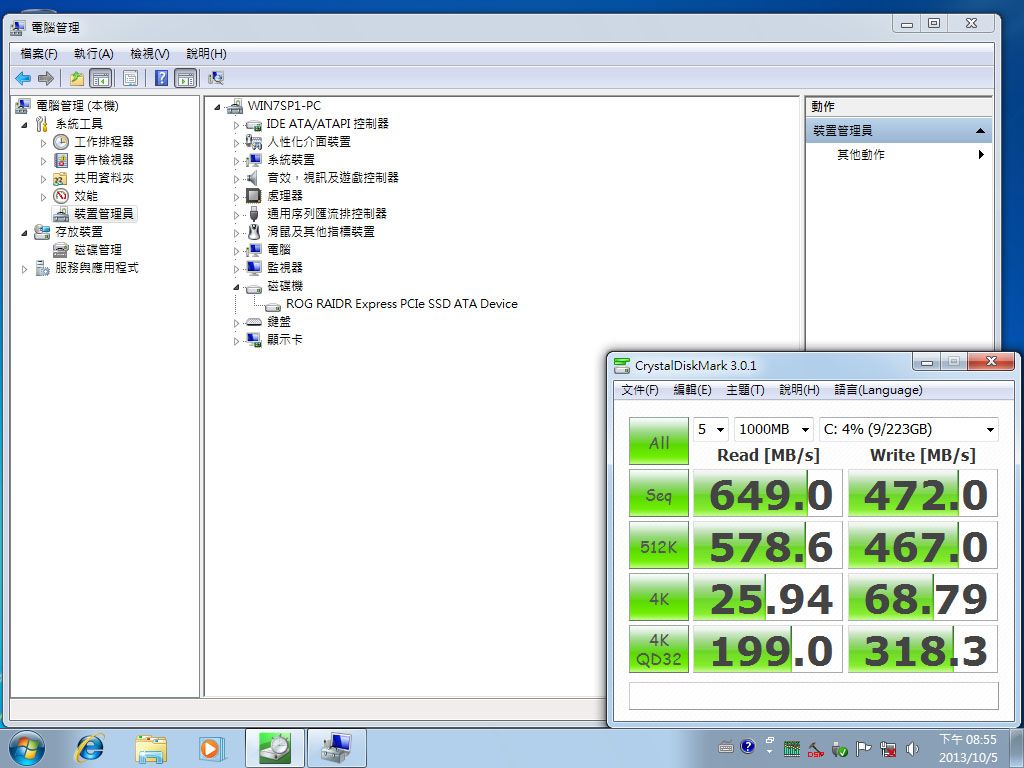Expand the 顯示卡 device category
This screenshot has width=1024, height=768.
tap(236, 340)
